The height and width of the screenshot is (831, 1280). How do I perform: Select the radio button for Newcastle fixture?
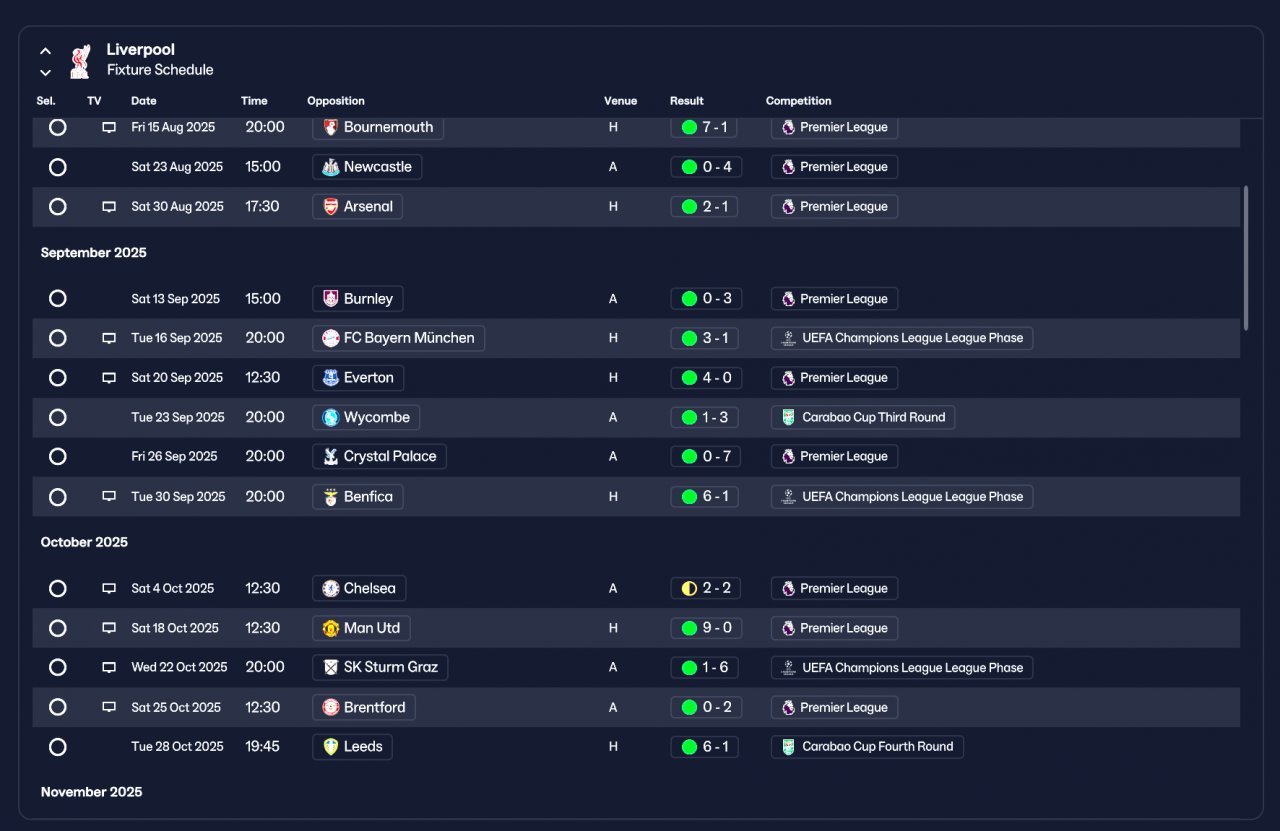(x=58, y=167)
